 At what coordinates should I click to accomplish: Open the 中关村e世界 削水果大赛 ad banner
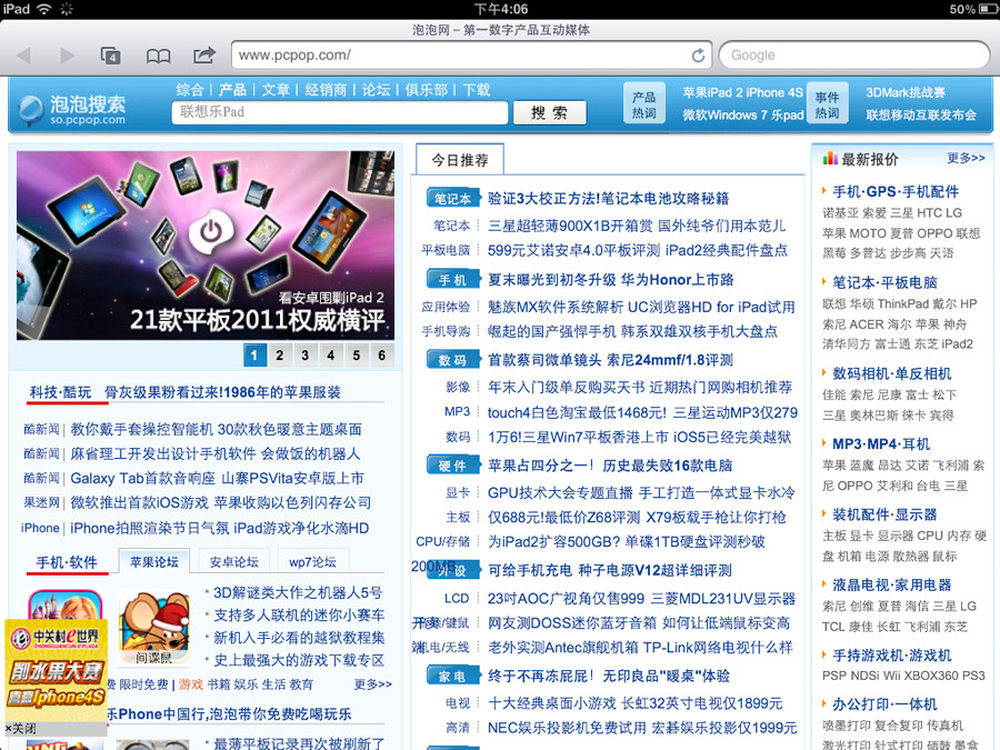(56, 670)
